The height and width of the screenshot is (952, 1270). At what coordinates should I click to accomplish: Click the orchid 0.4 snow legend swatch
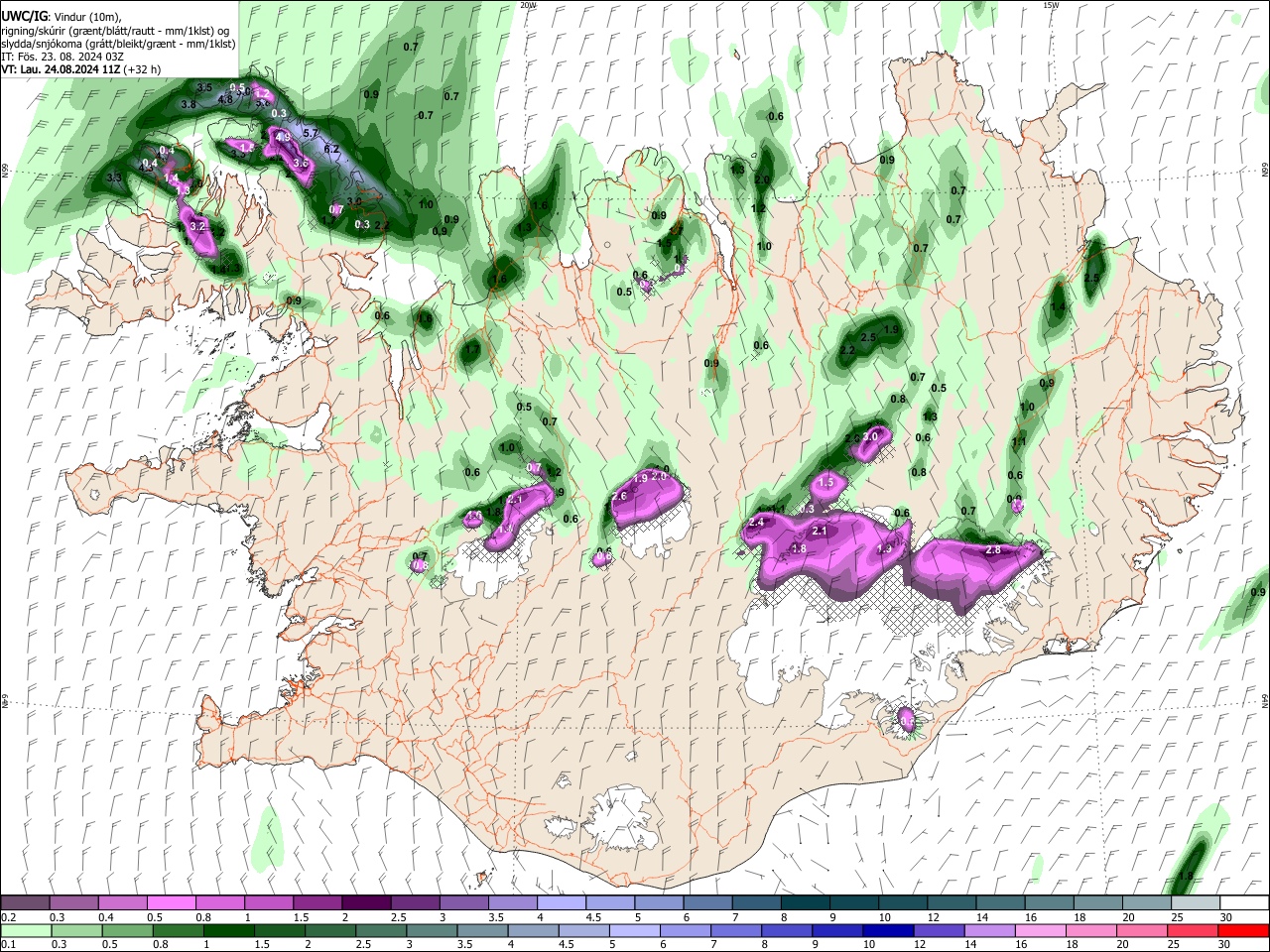tap(122, 903)
